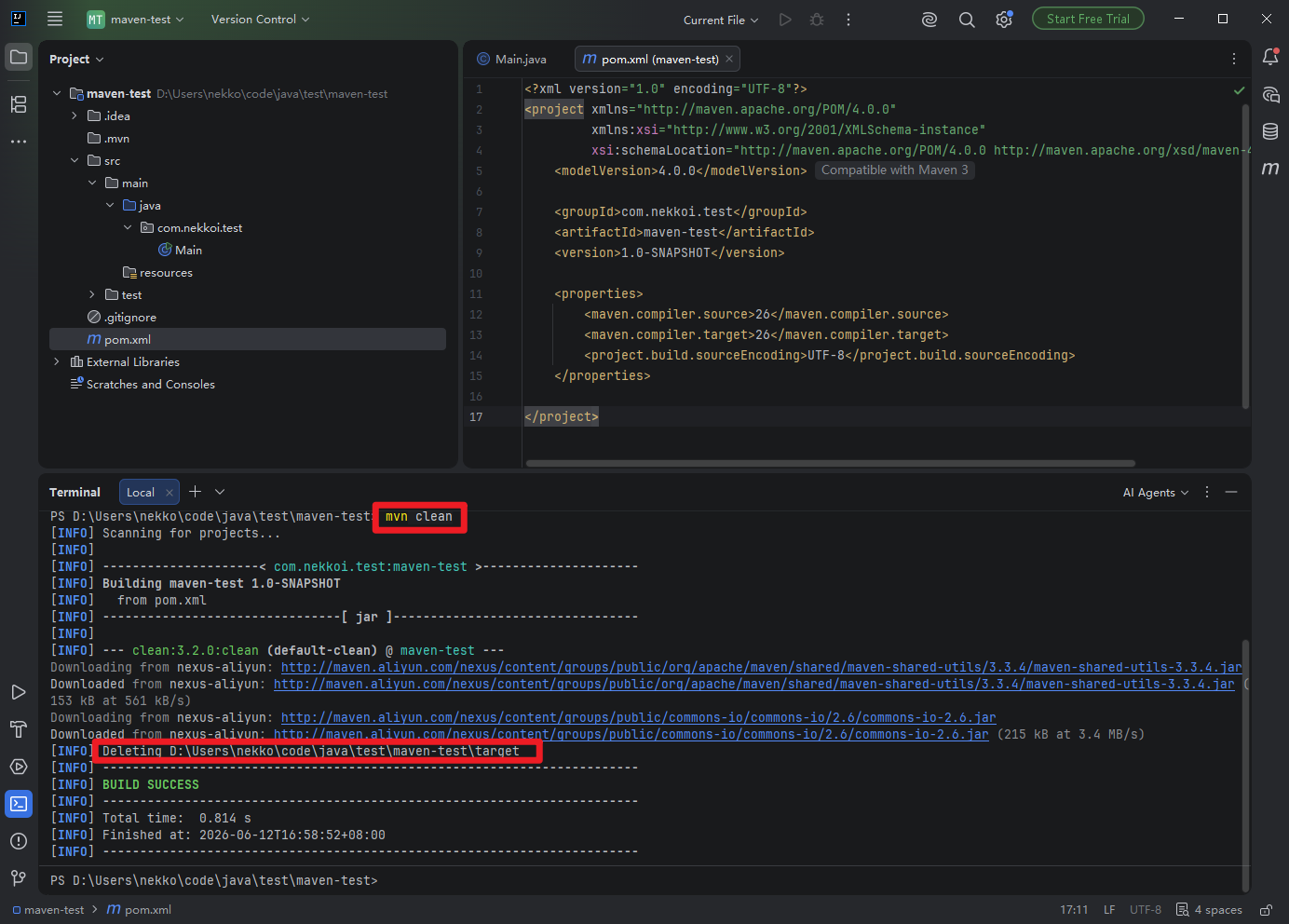The width and height of the screenshot is (1289, 924).
Task: Open the Git tool window
Action: pyautogui.click(x=19, y=878)
